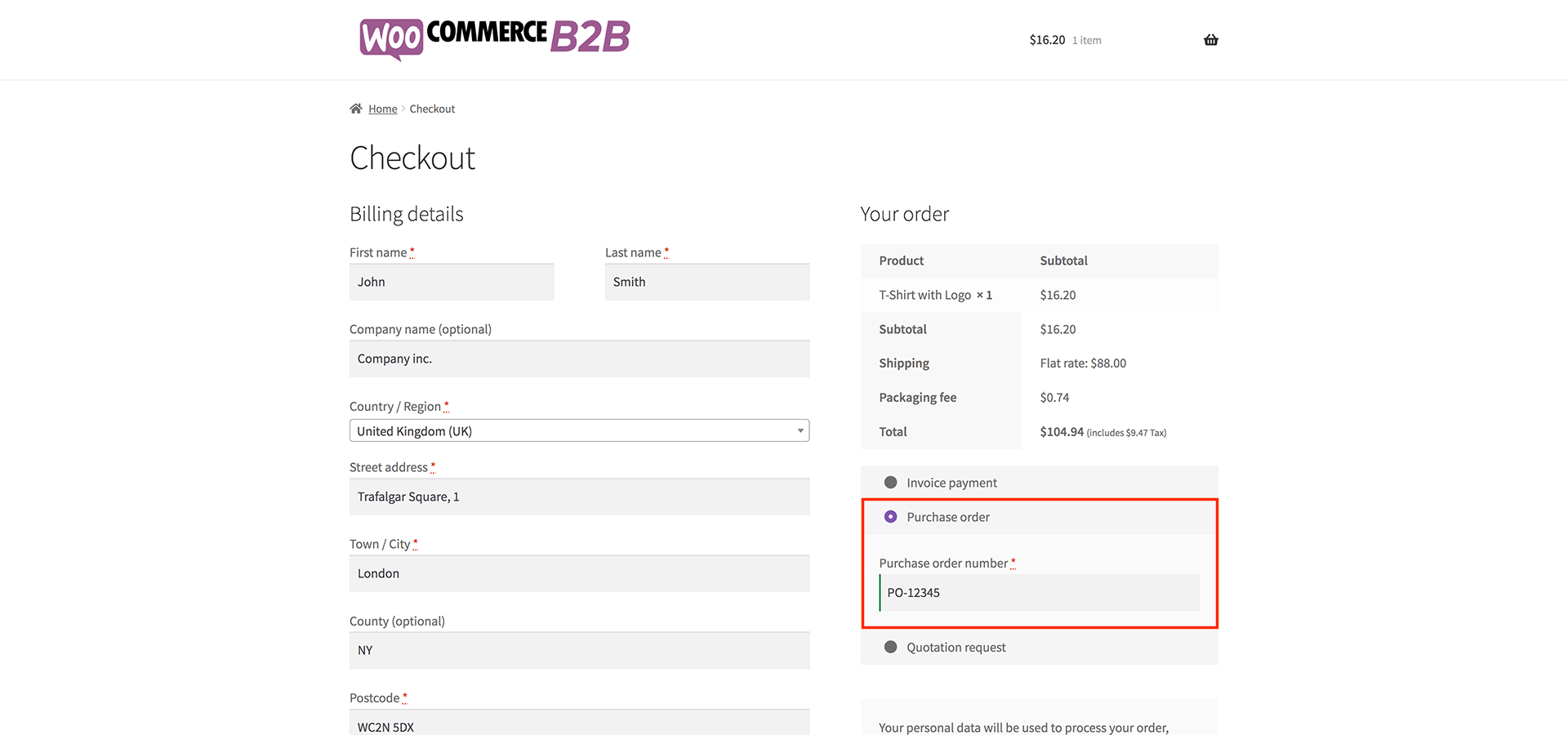The height and width of the screenshot is (735, 1568).
Task: Click the Last name input field
Action: (x=707, y=283)
